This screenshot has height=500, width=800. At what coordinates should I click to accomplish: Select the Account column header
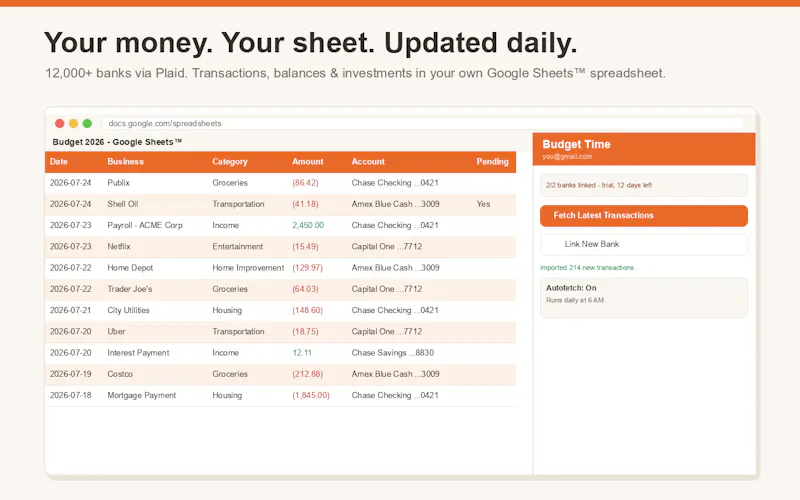click(x=368, y=162)
